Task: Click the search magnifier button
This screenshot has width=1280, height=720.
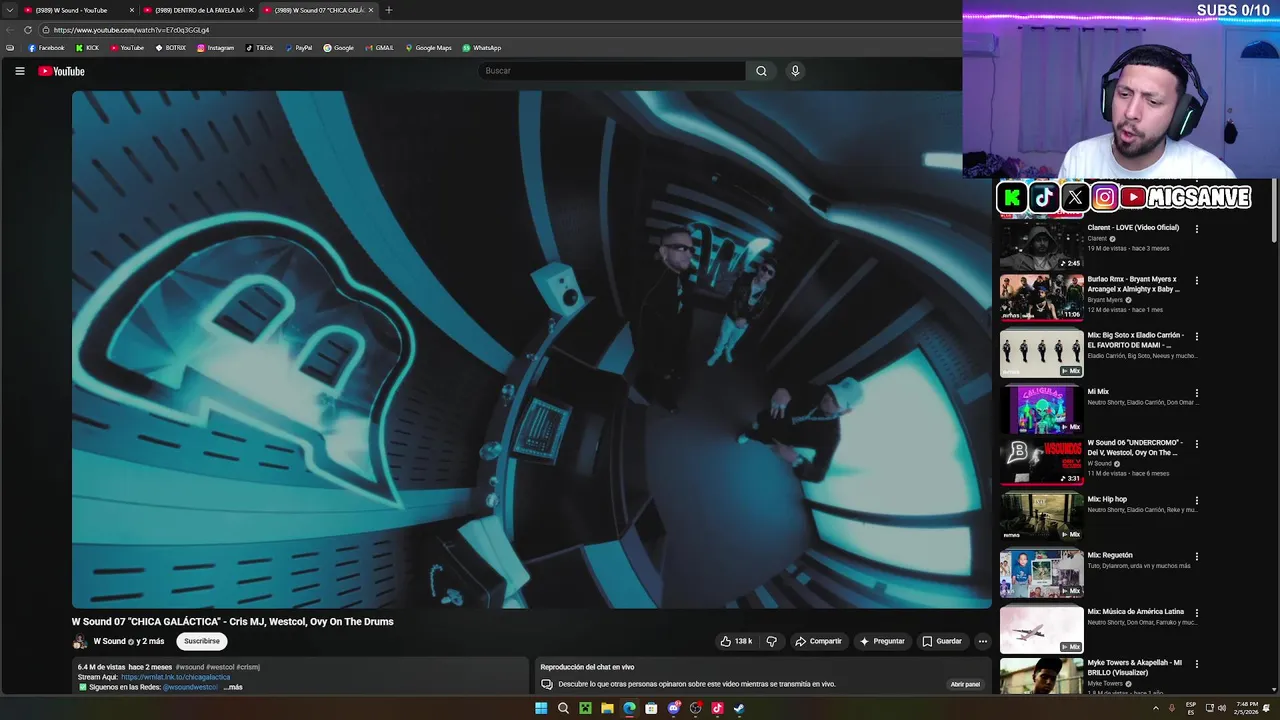Action: click(x=761, y=71)
